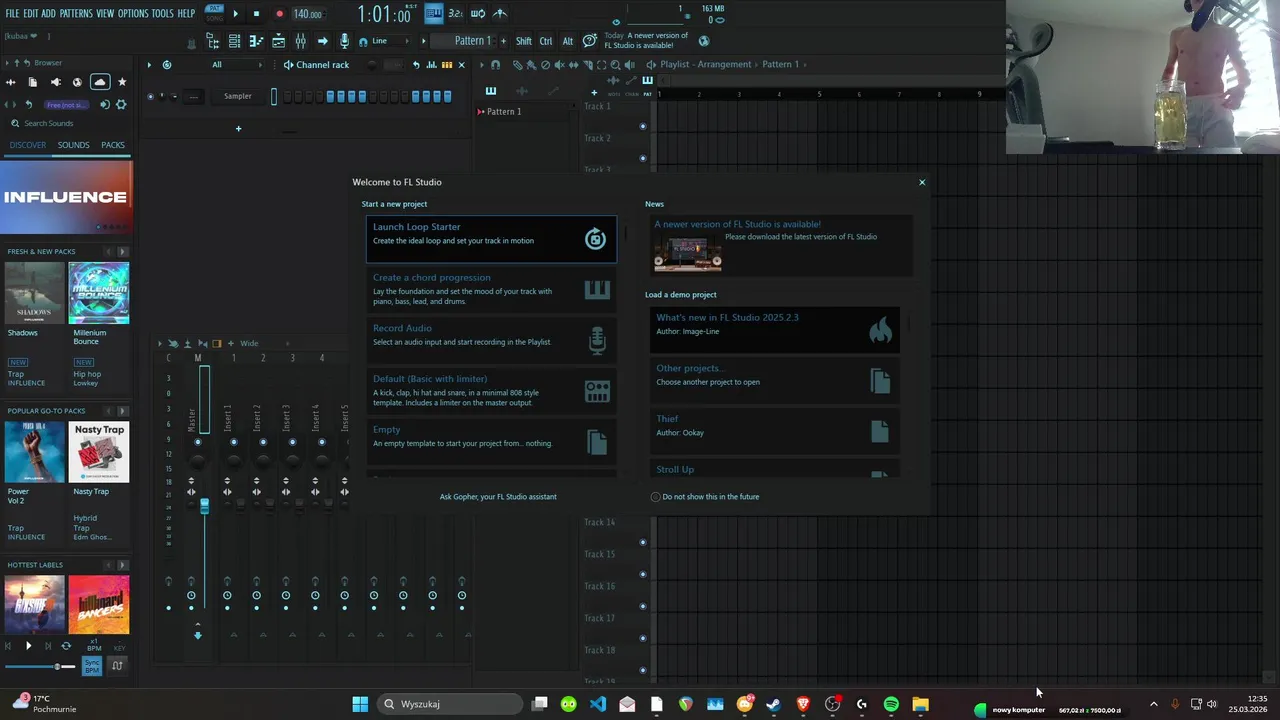This screenshot has height=720, width=1280.
Task: Go to next Popular Go-To Packs
Action: pyautogui.click(x=123, y=411)
